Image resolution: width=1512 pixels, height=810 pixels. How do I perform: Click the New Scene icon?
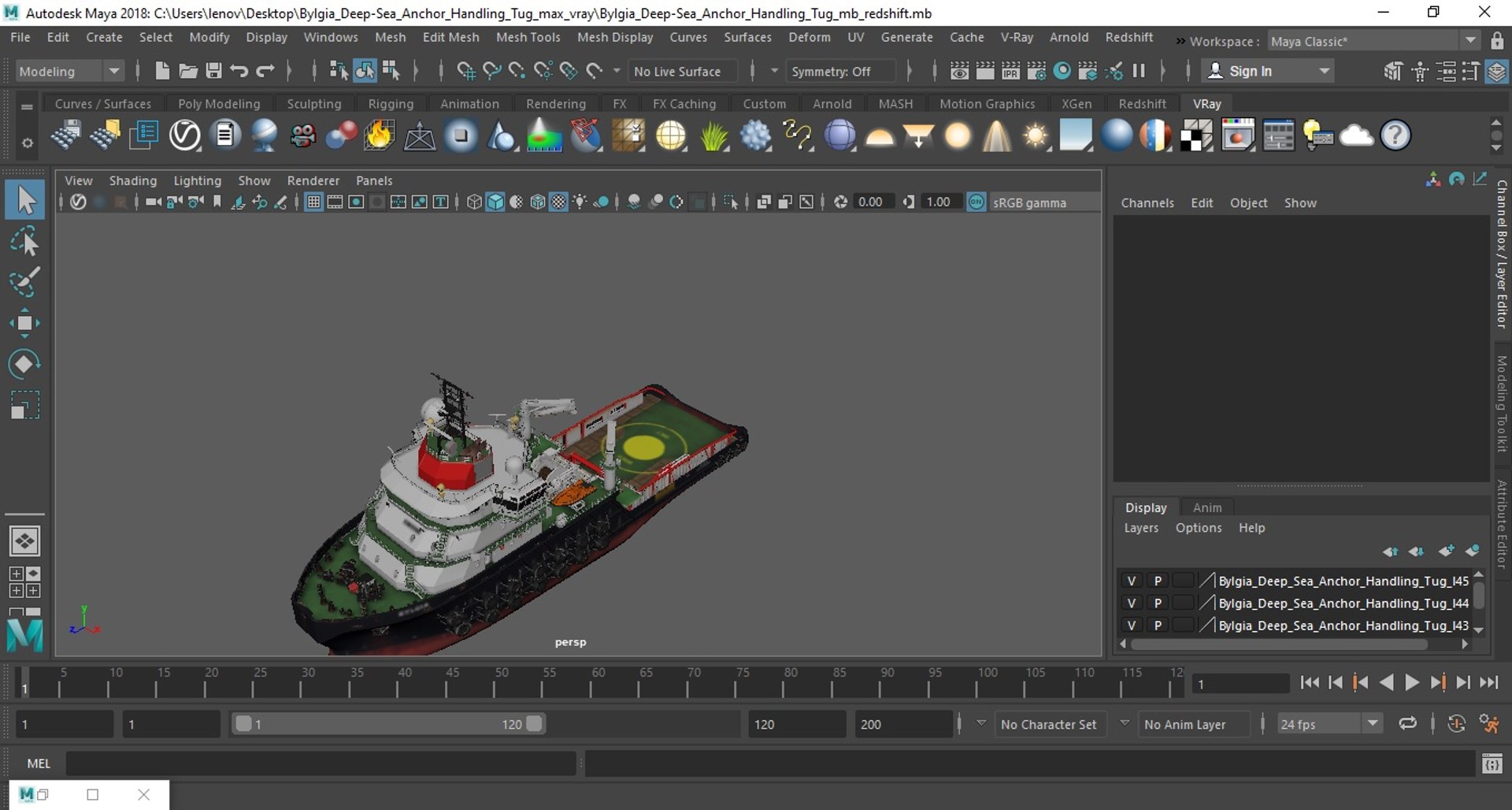point(162,71)
